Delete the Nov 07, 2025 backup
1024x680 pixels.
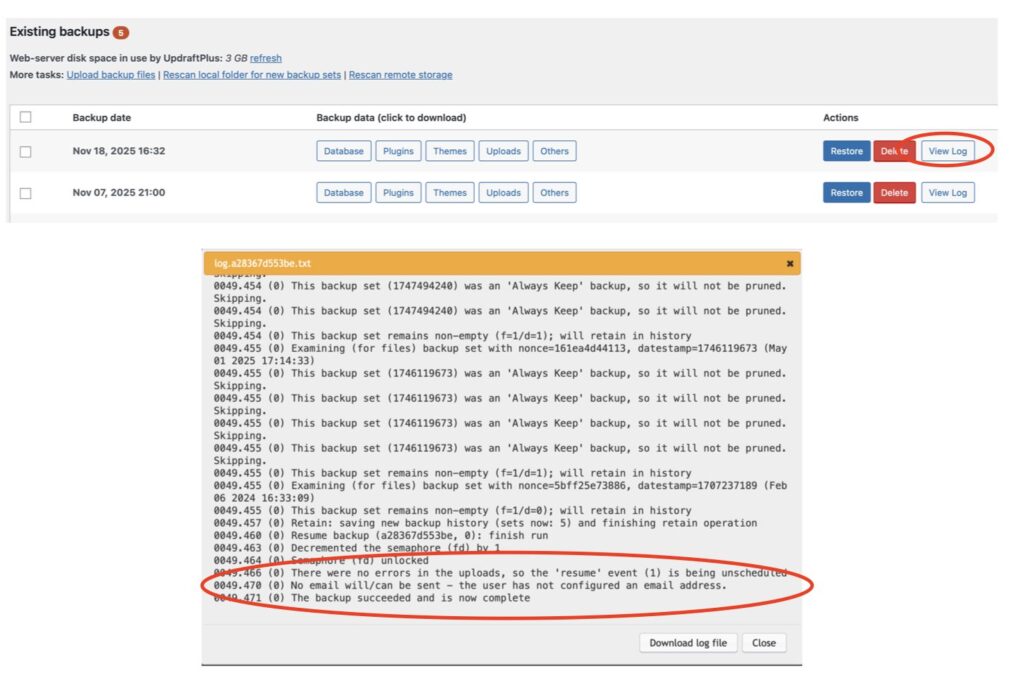[x=894, y=193]
